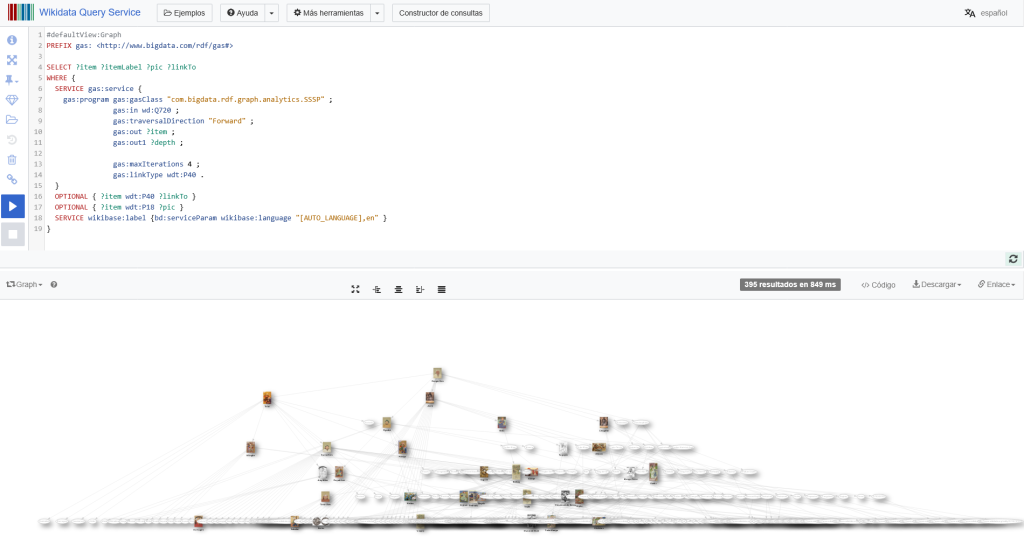This screenshot has width=1024, height=551.
Task: Fit graph to view with expand arrows icon
Action: click(355, 289)
